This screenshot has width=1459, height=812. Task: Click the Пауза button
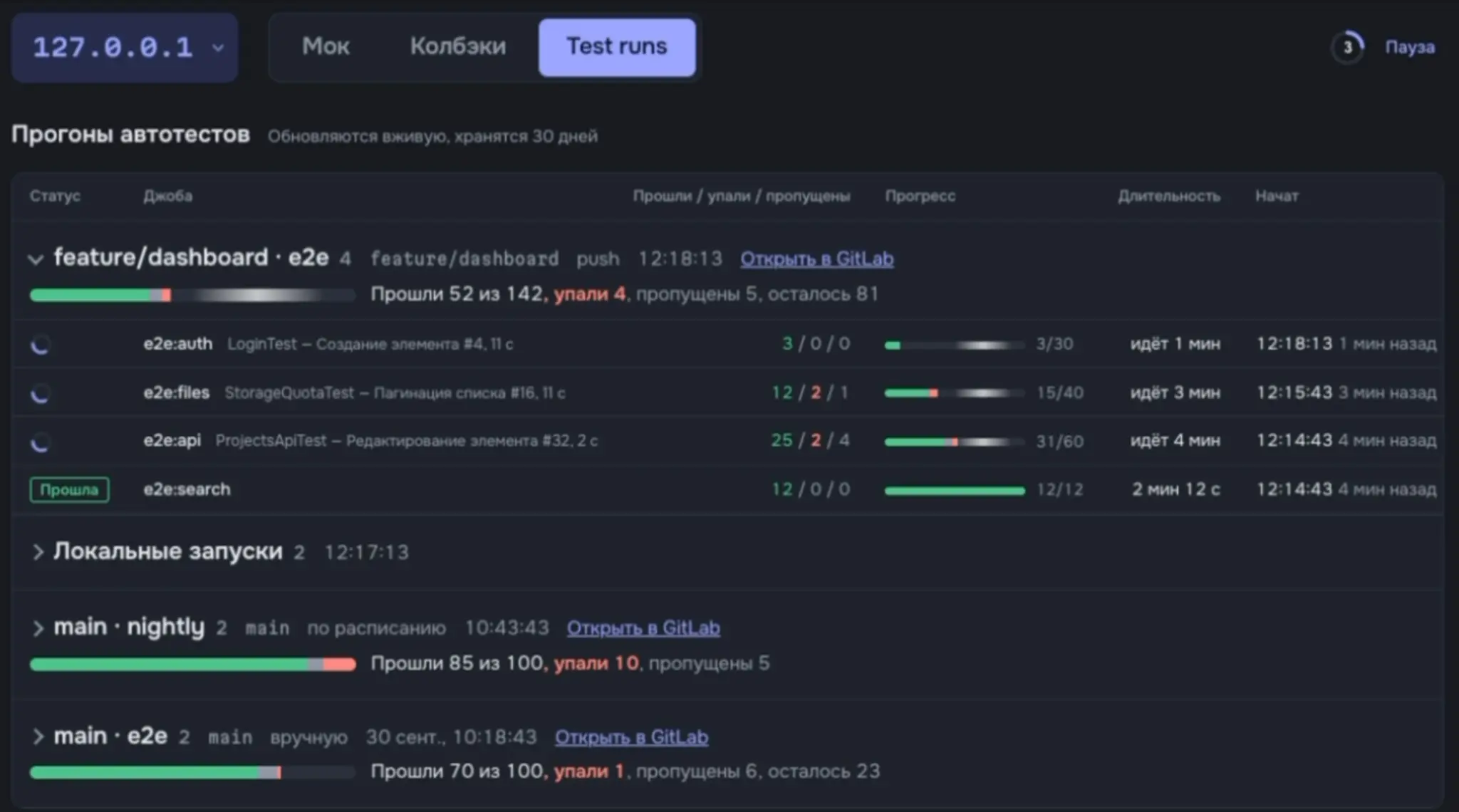tap(1409, 48)
